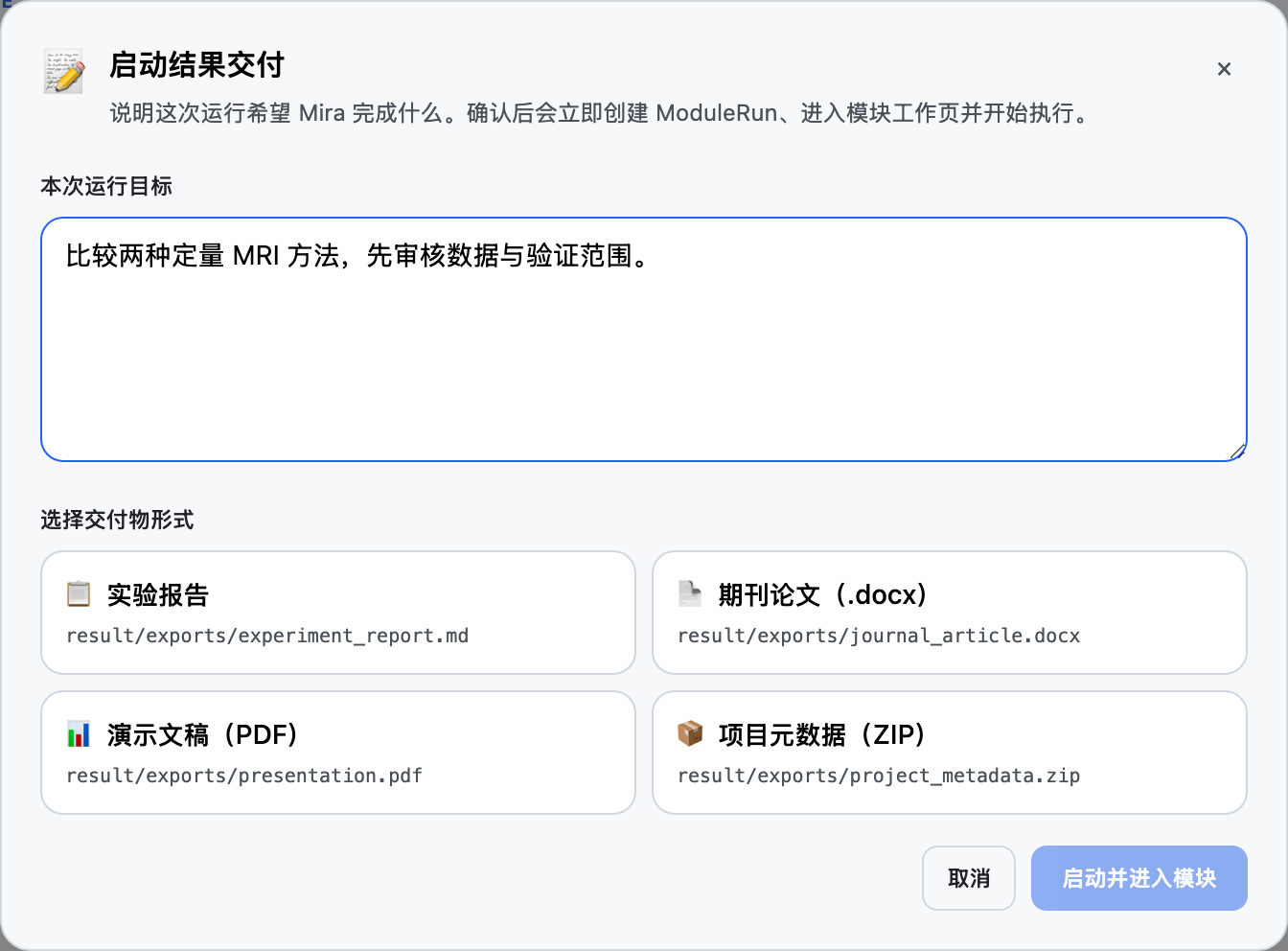Click the 本次运行目标 label

pyautogui.click(x=106, y=186)
